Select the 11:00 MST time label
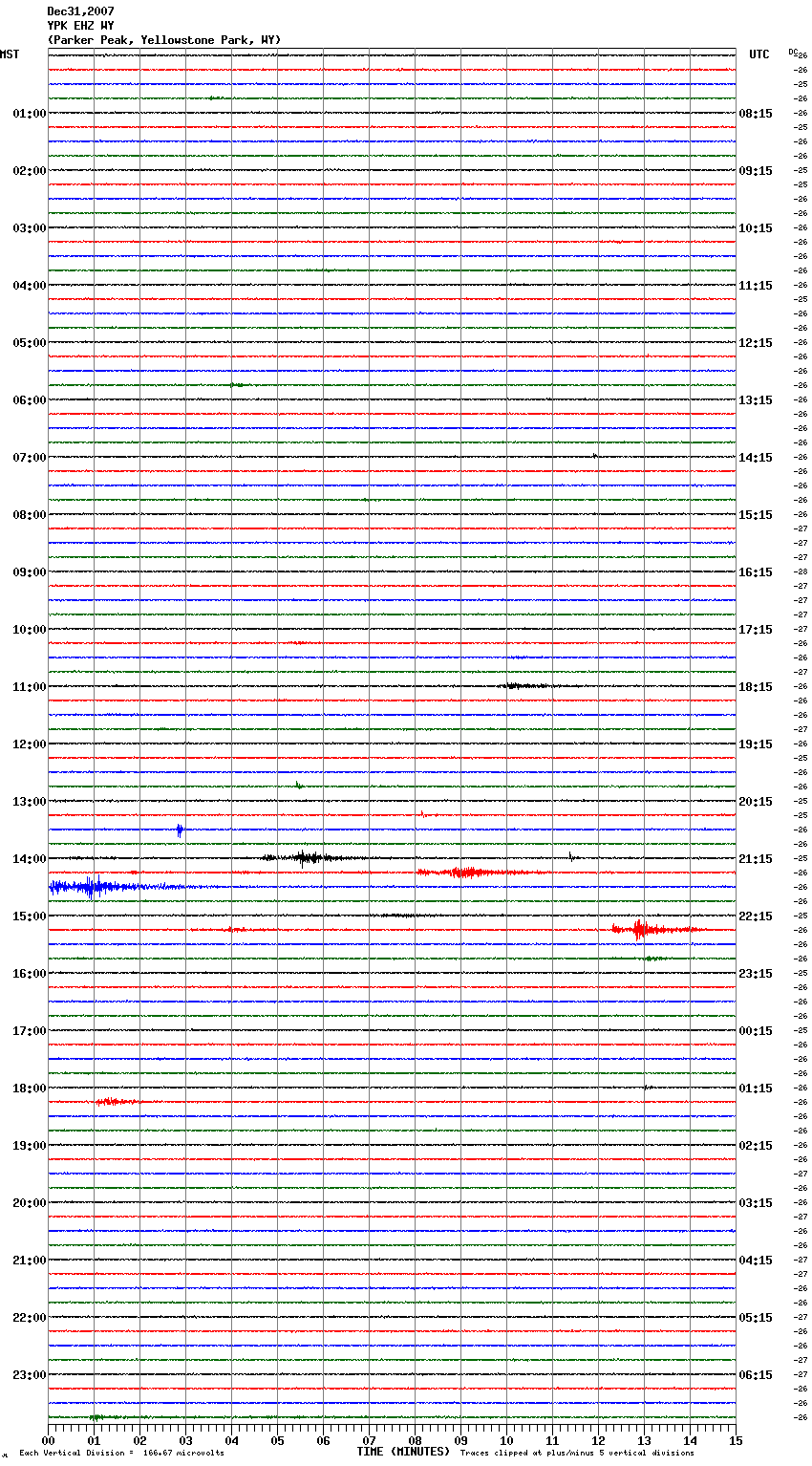 click(x=29, y=687)
